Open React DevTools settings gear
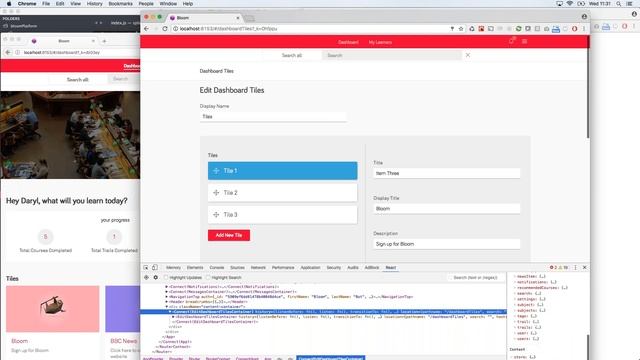 click(156, 278)
